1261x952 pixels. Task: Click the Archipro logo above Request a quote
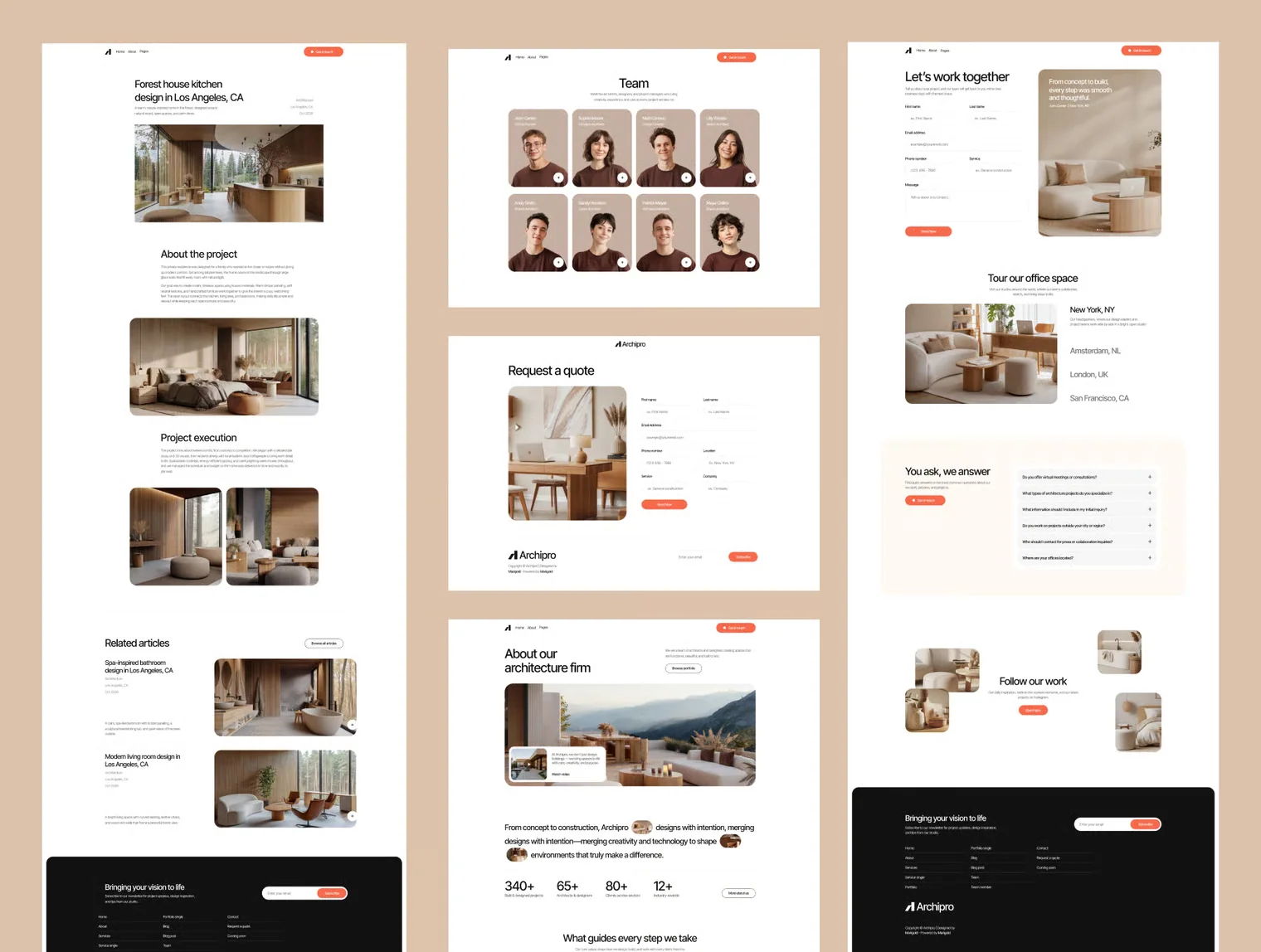tap(630, 344)
